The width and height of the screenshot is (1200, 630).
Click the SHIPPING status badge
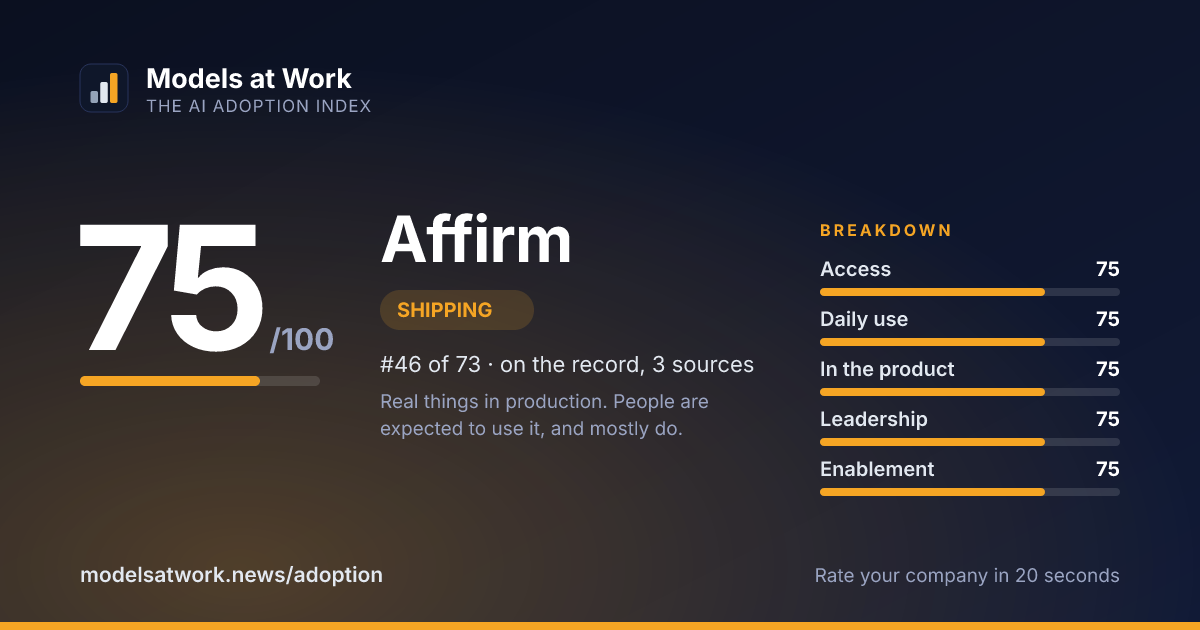tap(457, 310)
